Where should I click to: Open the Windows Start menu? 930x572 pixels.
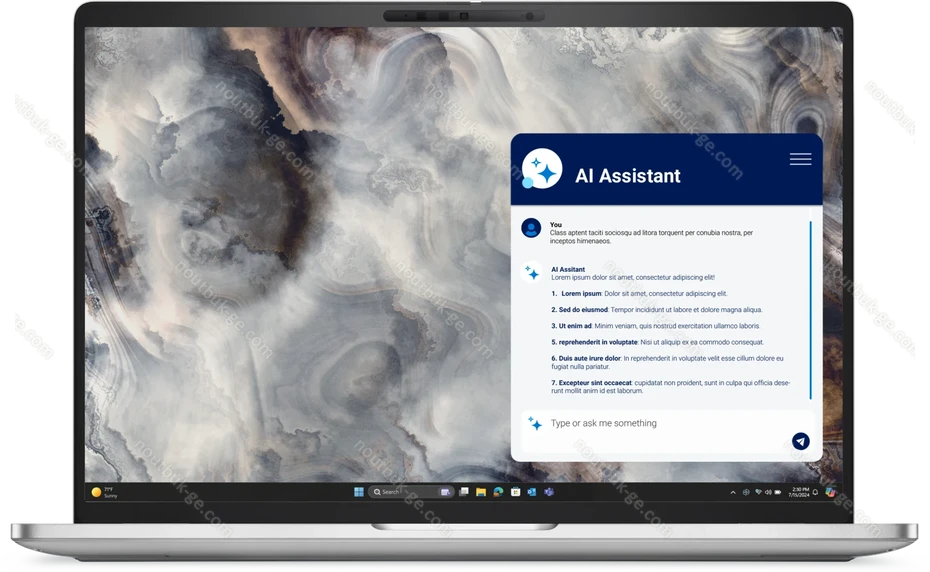359,492
